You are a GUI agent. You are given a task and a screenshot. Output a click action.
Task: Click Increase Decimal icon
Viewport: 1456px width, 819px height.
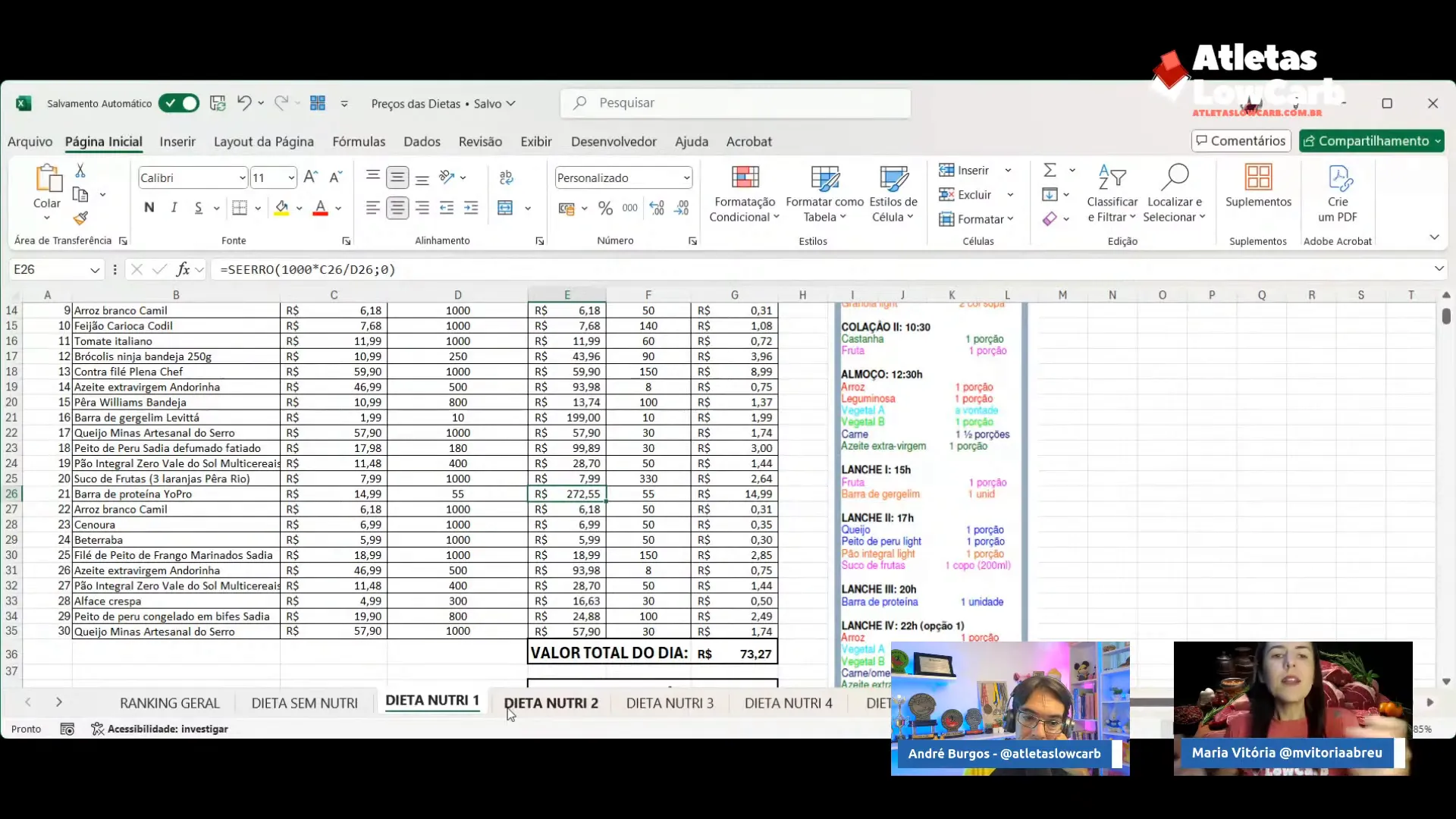tap(657, 208)
